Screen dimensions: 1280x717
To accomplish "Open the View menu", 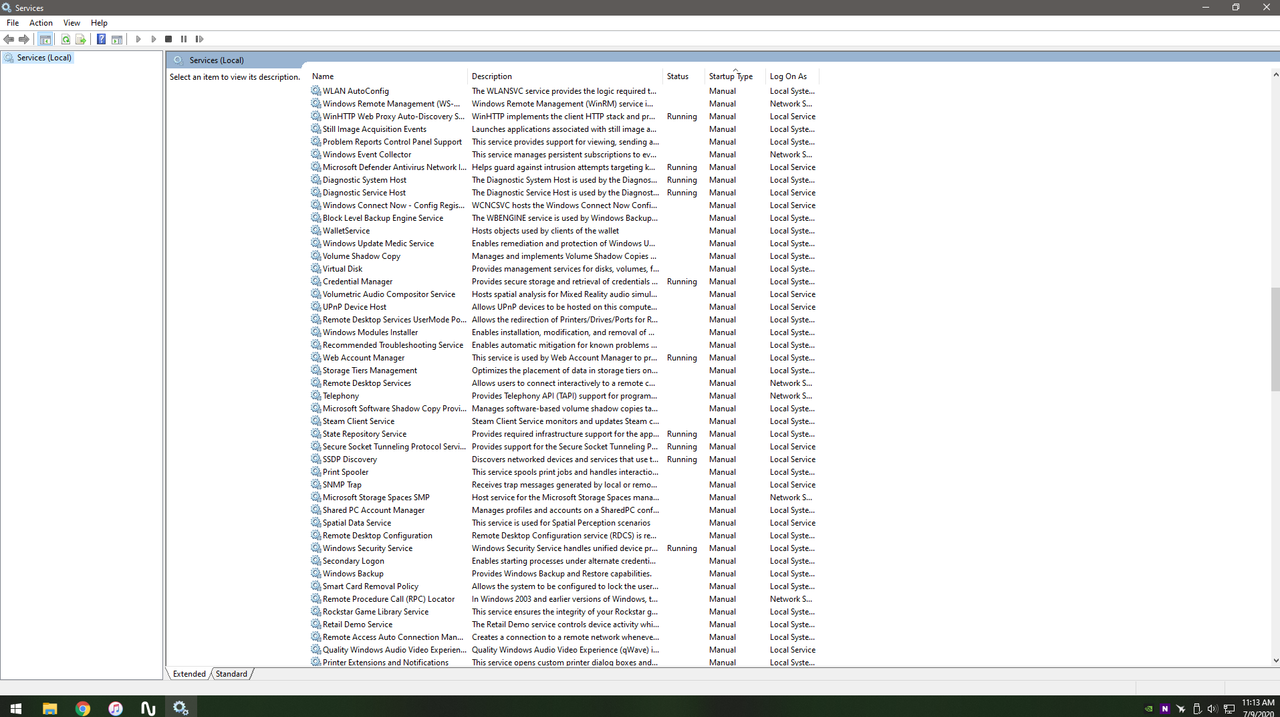I will pos(72,22).
